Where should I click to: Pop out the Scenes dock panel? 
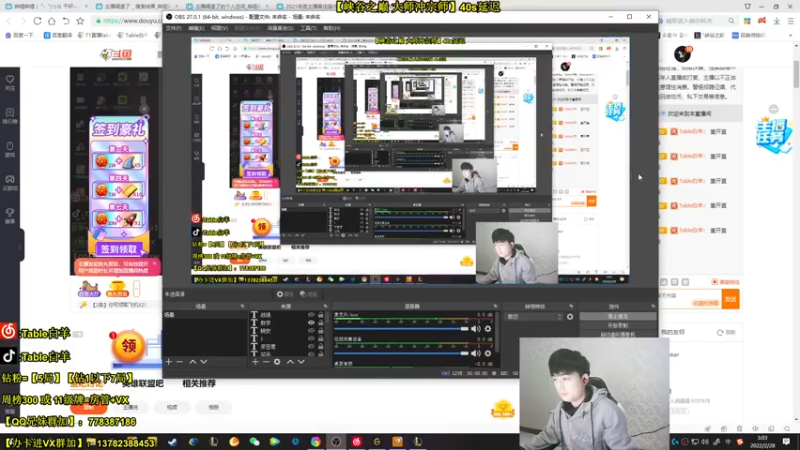coord(242,306)
